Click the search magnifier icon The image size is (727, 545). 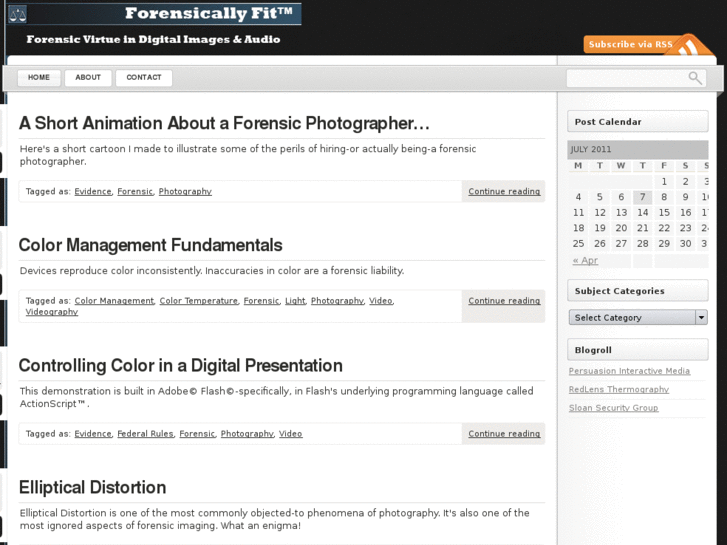(x=695, y=78)
